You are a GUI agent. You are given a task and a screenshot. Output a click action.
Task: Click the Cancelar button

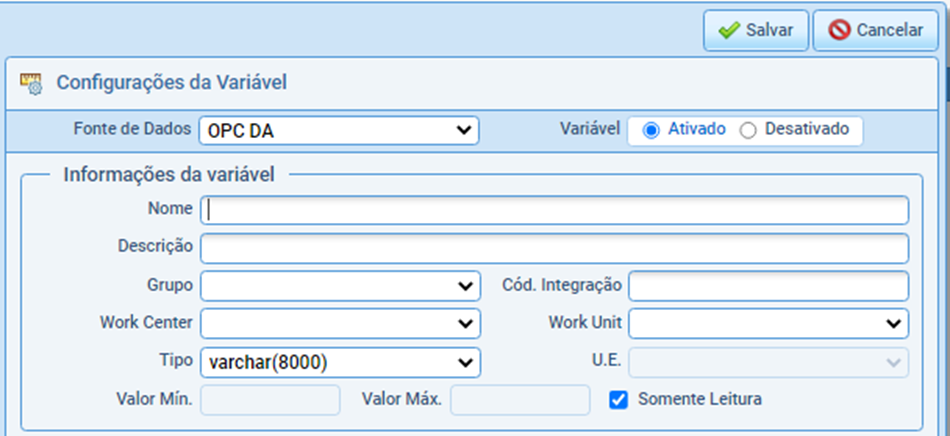pos(875,30)
